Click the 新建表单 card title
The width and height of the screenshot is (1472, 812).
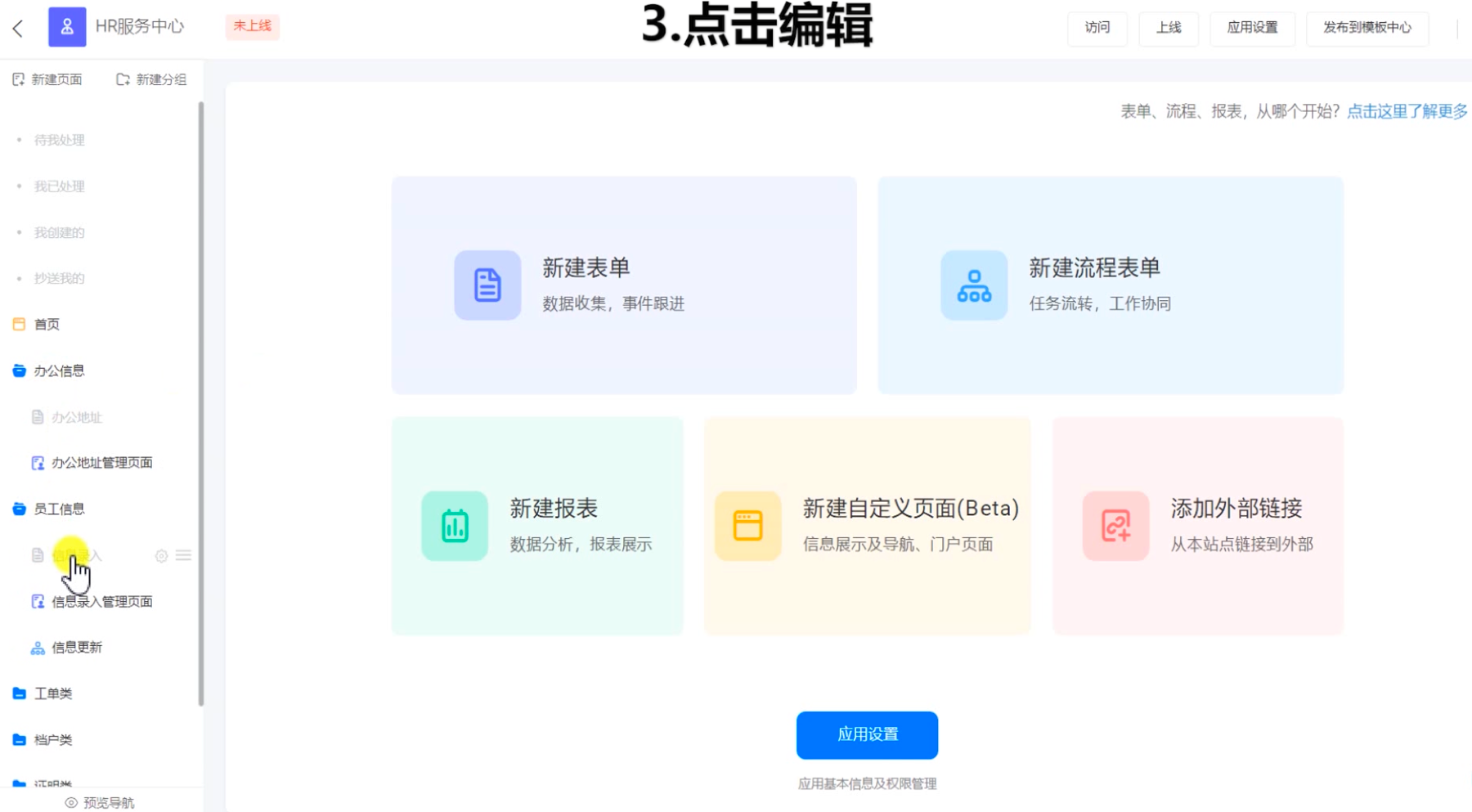click(586, 268)
